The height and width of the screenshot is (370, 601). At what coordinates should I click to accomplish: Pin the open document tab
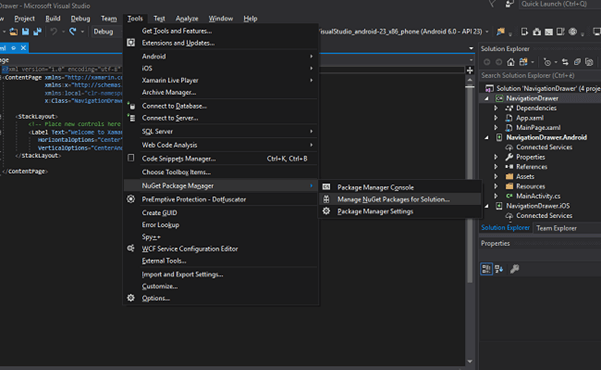13,48
